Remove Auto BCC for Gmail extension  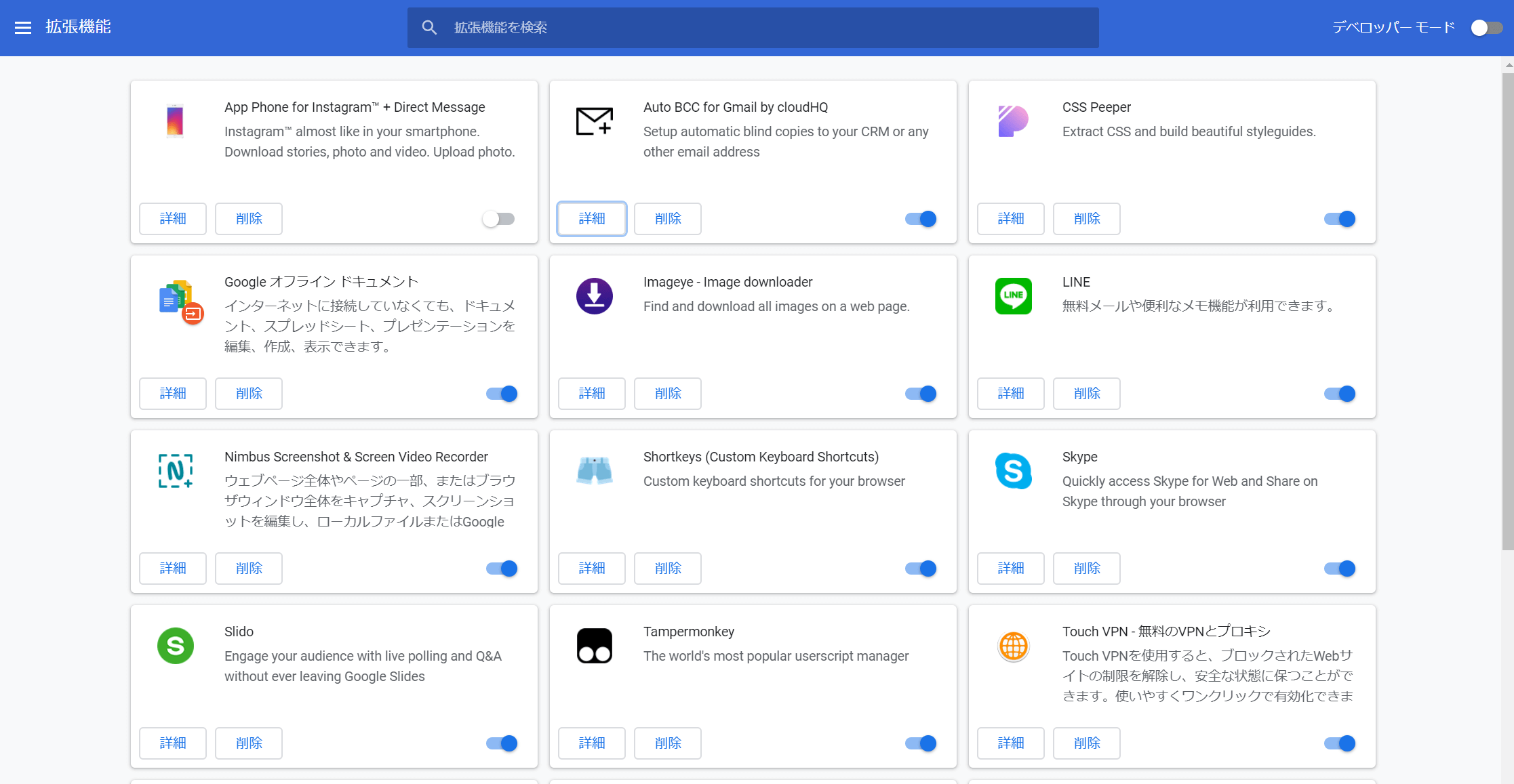[x=668, y=219]
